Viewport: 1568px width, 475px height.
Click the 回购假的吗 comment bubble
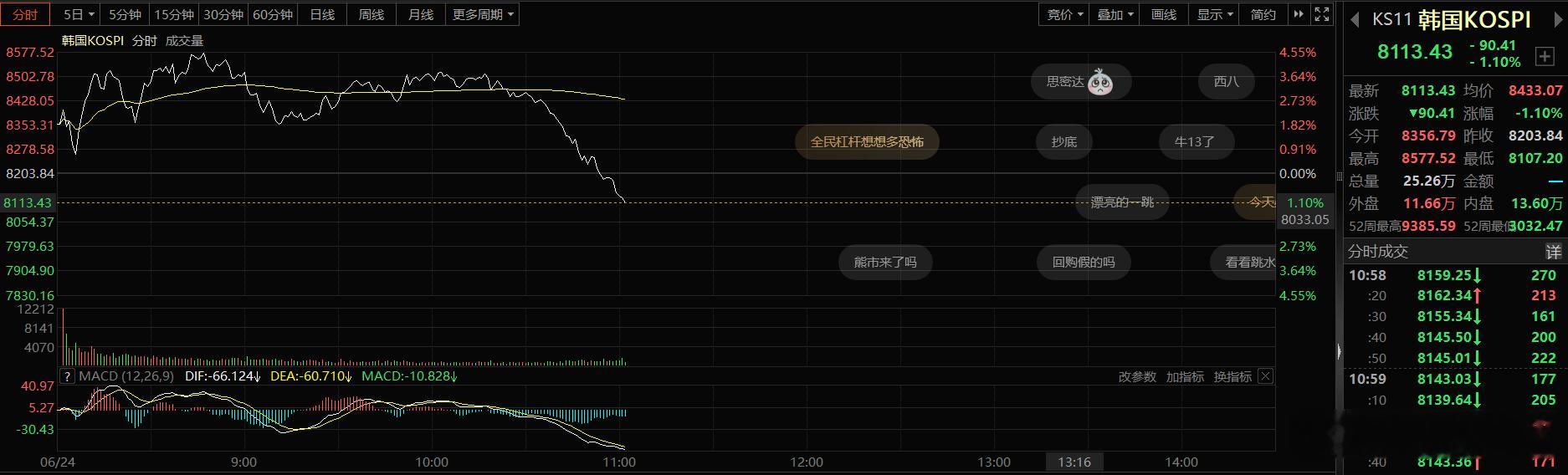(1084, 262)
